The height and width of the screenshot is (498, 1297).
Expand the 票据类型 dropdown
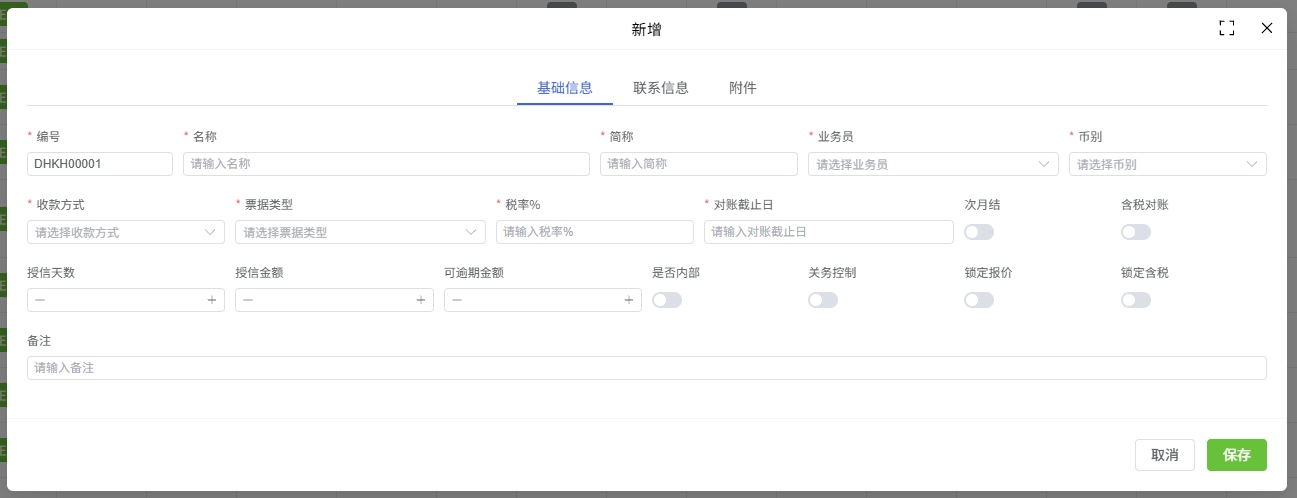(360, 232)
